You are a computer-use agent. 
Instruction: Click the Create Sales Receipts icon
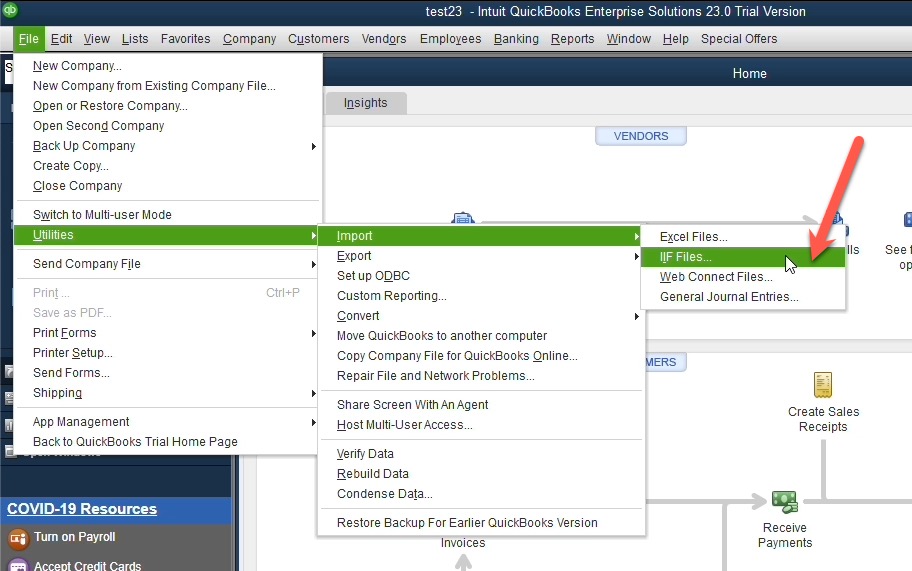pyautogui.click(x=822, y=384)
